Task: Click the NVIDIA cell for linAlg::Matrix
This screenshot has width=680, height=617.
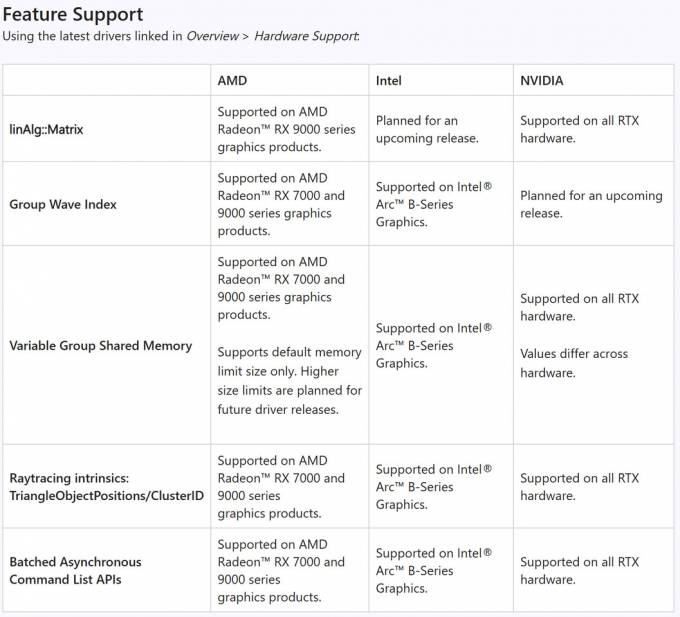Action: pyautogui.click(x=579, y=129)
